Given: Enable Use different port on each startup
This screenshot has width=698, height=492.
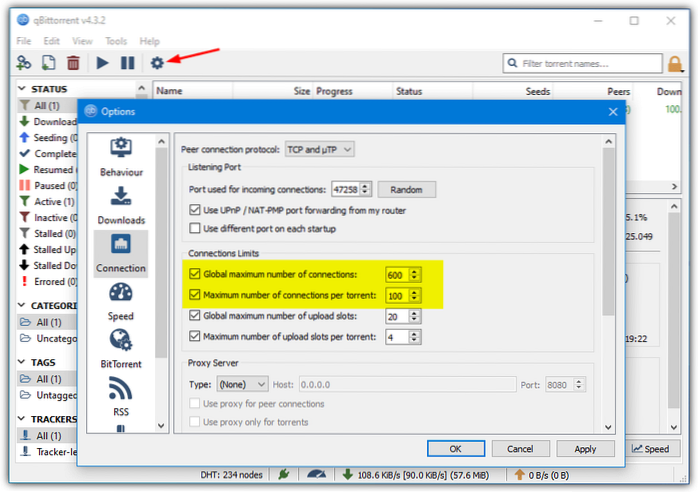Looking at the screenshot, I should coord(195,229).
